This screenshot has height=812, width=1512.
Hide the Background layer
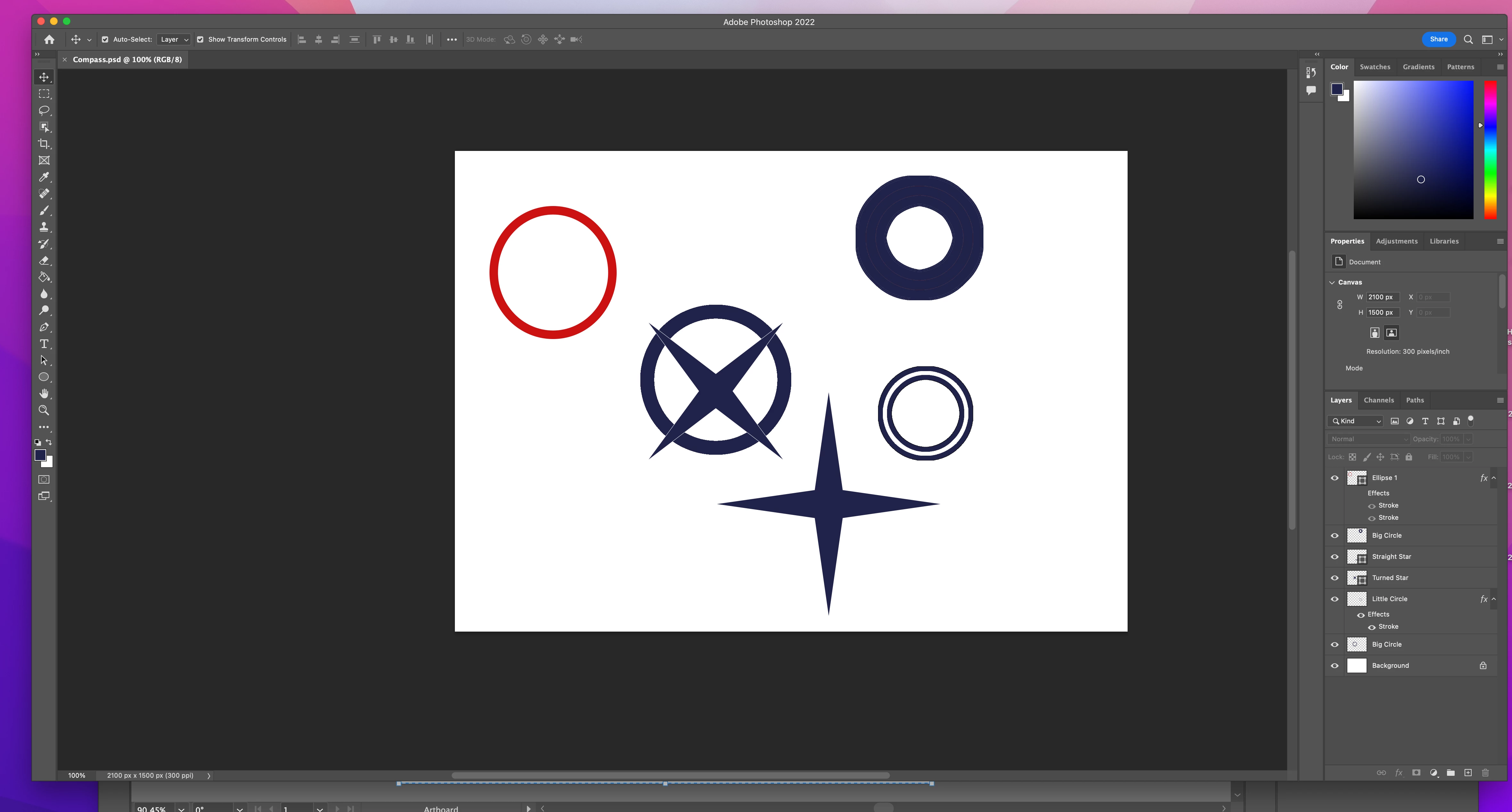[x=1334, y=666]
